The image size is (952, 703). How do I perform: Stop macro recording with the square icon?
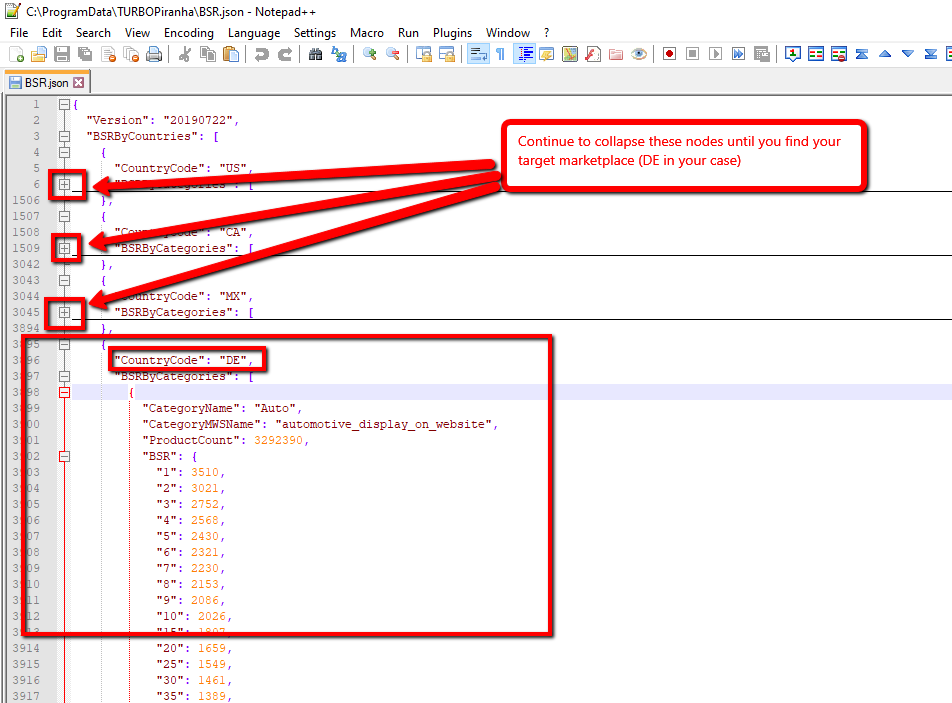point(692,54)
